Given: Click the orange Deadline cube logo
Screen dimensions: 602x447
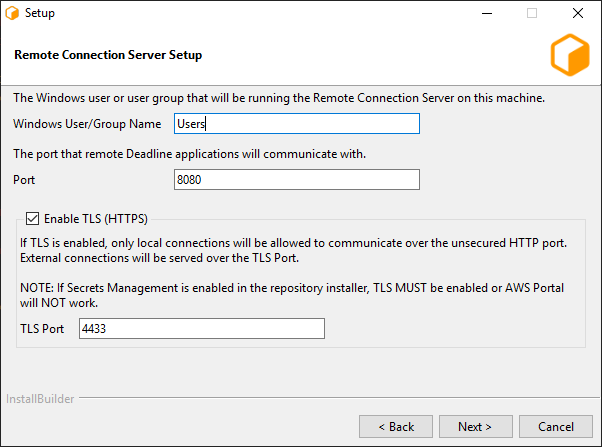Looking at the screenshot, I should coord(570,55).
